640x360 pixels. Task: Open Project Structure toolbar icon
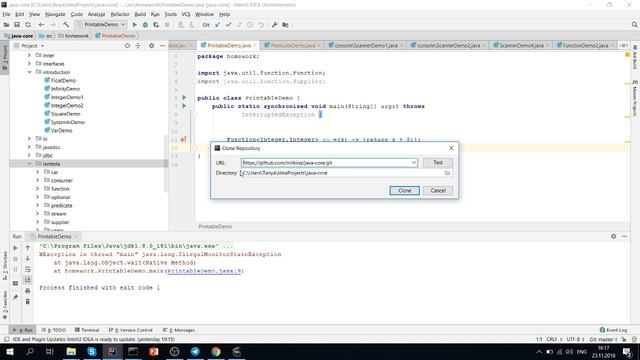pyautogui.click(x=285, y=25)
